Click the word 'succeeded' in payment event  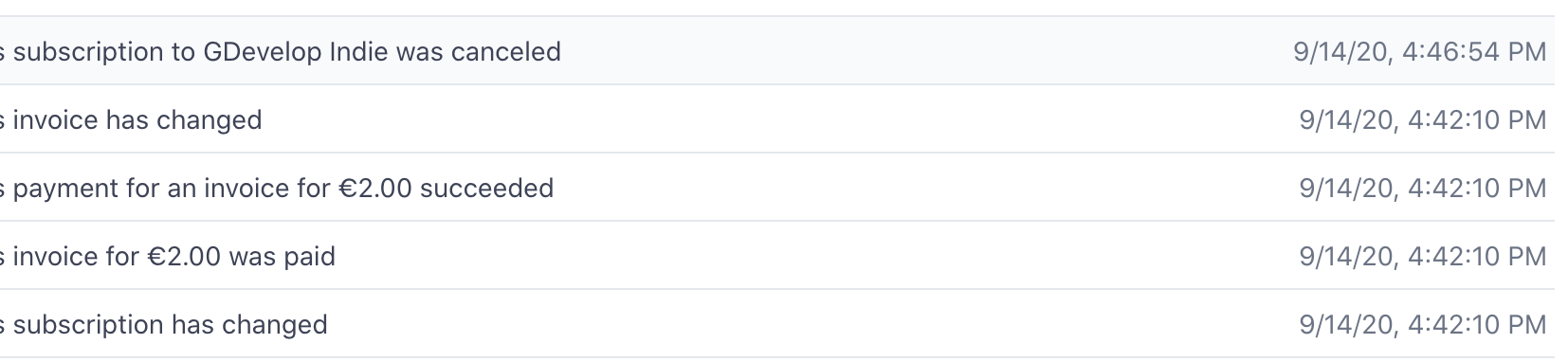tap(487, 188)
